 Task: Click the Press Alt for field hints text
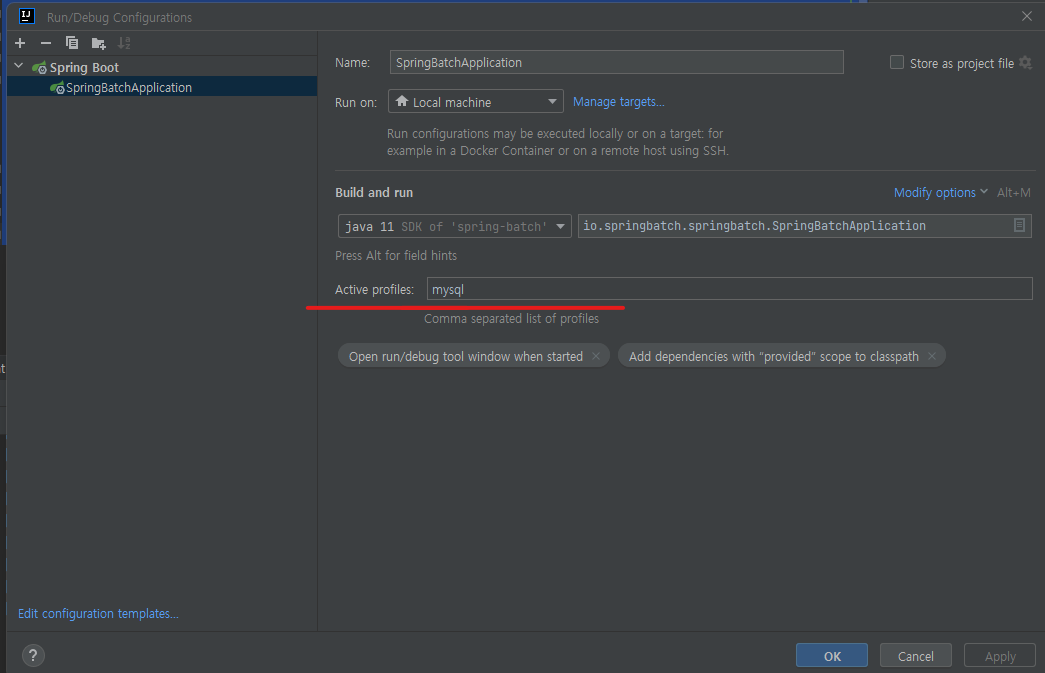point(396,255)
